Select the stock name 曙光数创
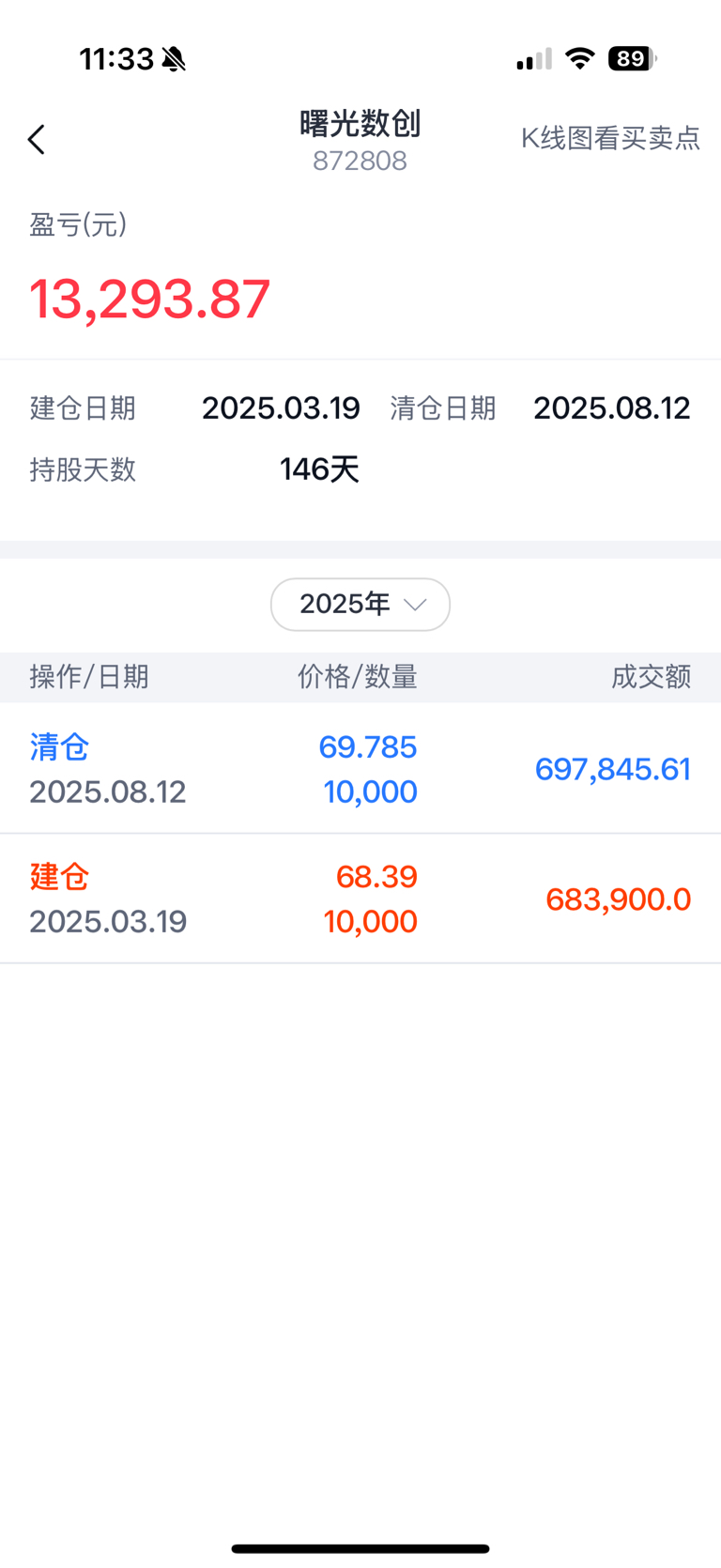Screen dimensions: 721x1568 click(360, 124)
